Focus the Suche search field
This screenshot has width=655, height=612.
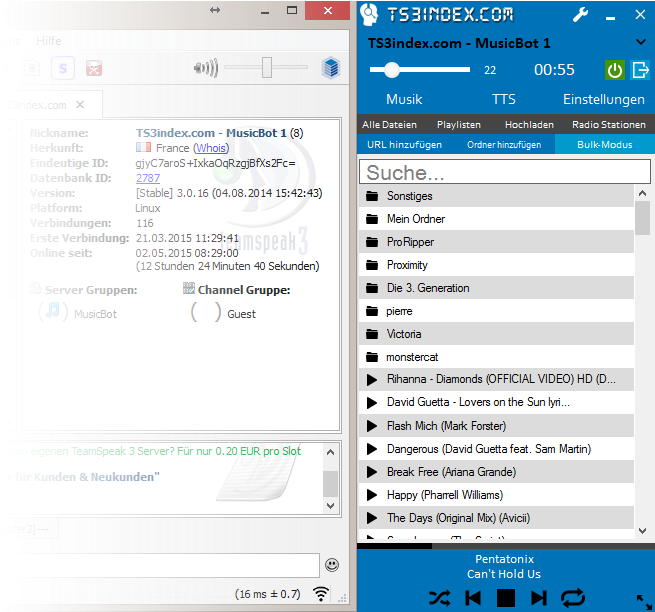[x=505, y=172]
